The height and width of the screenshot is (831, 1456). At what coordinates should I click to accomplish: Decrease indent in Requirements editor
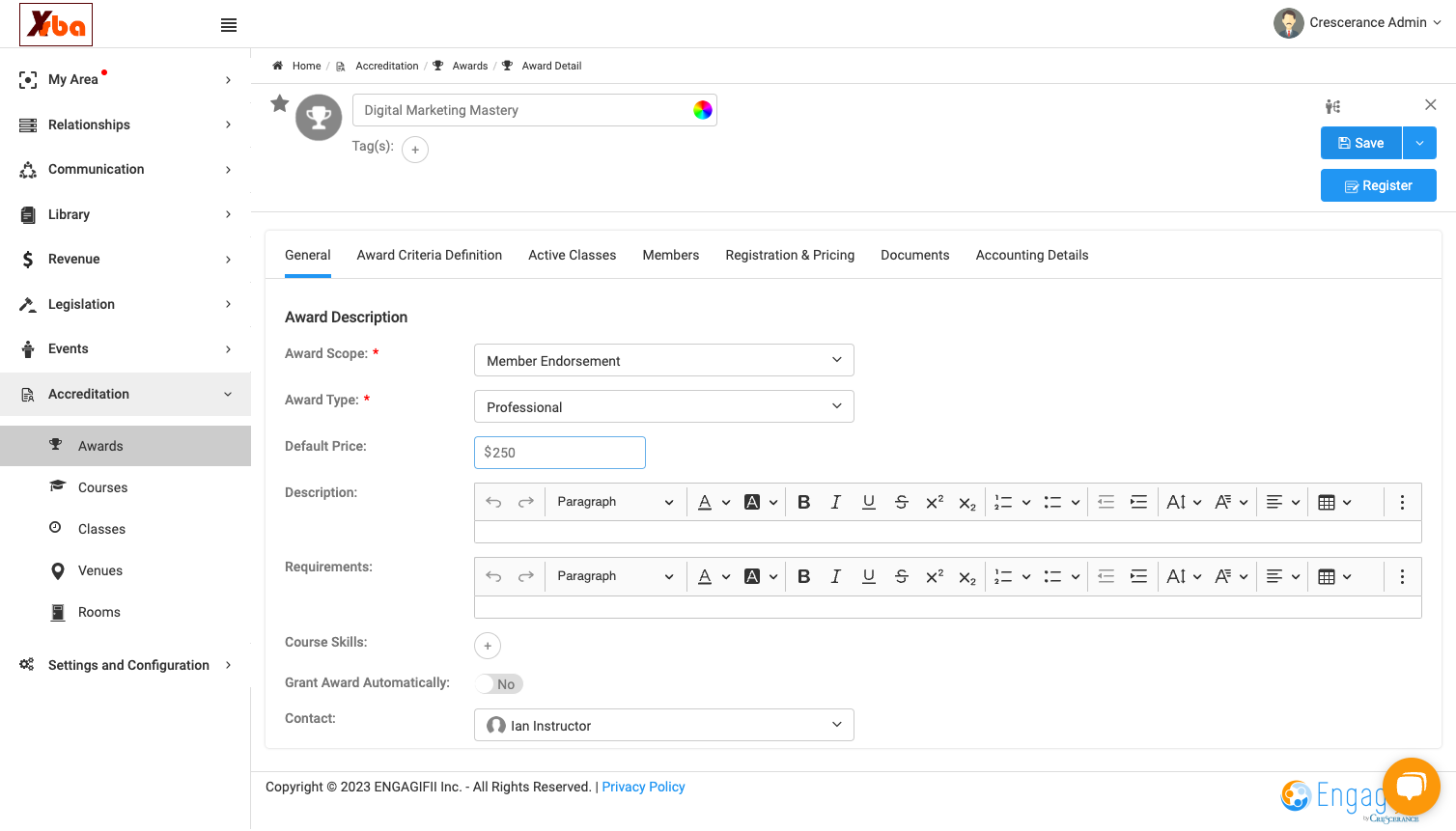click(1106, 576)
